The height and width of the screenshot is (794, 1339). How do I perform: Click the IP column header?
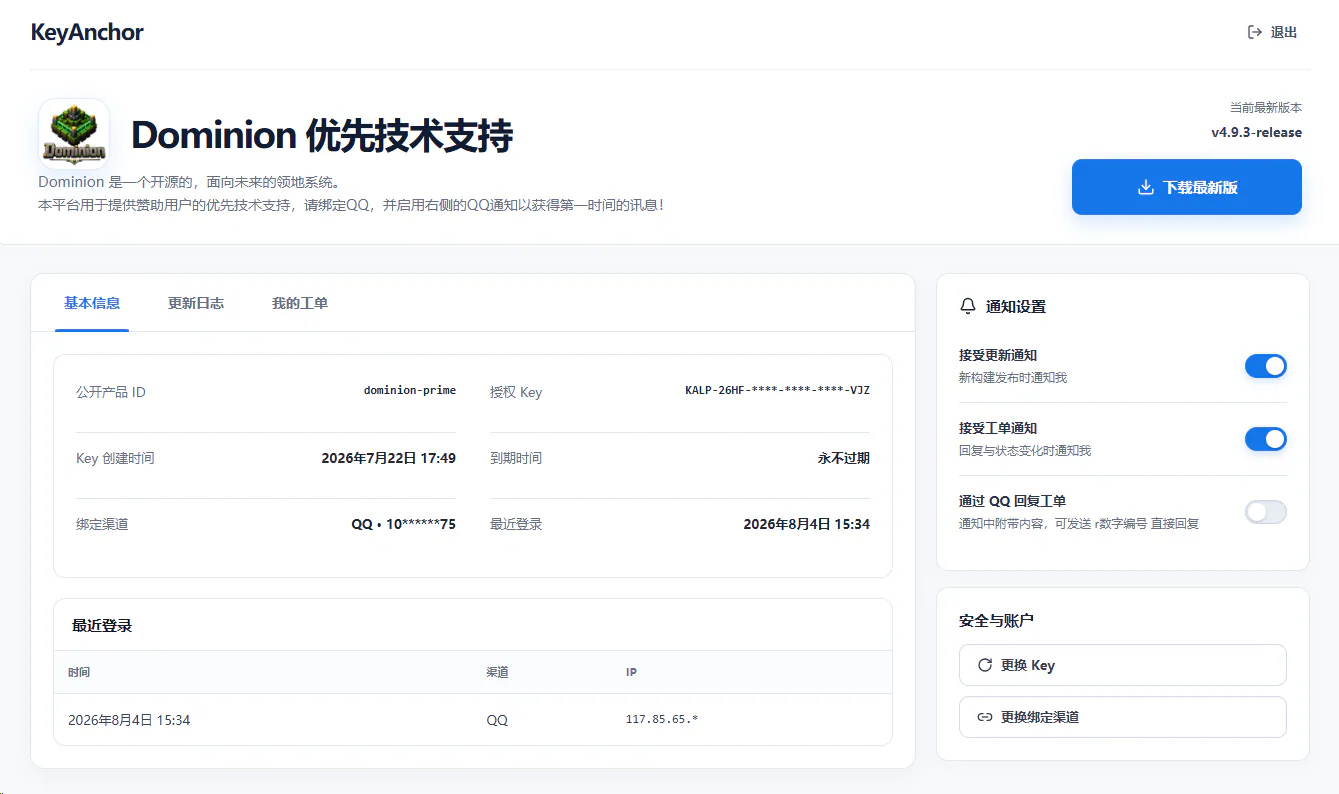[x=631, y=672]
